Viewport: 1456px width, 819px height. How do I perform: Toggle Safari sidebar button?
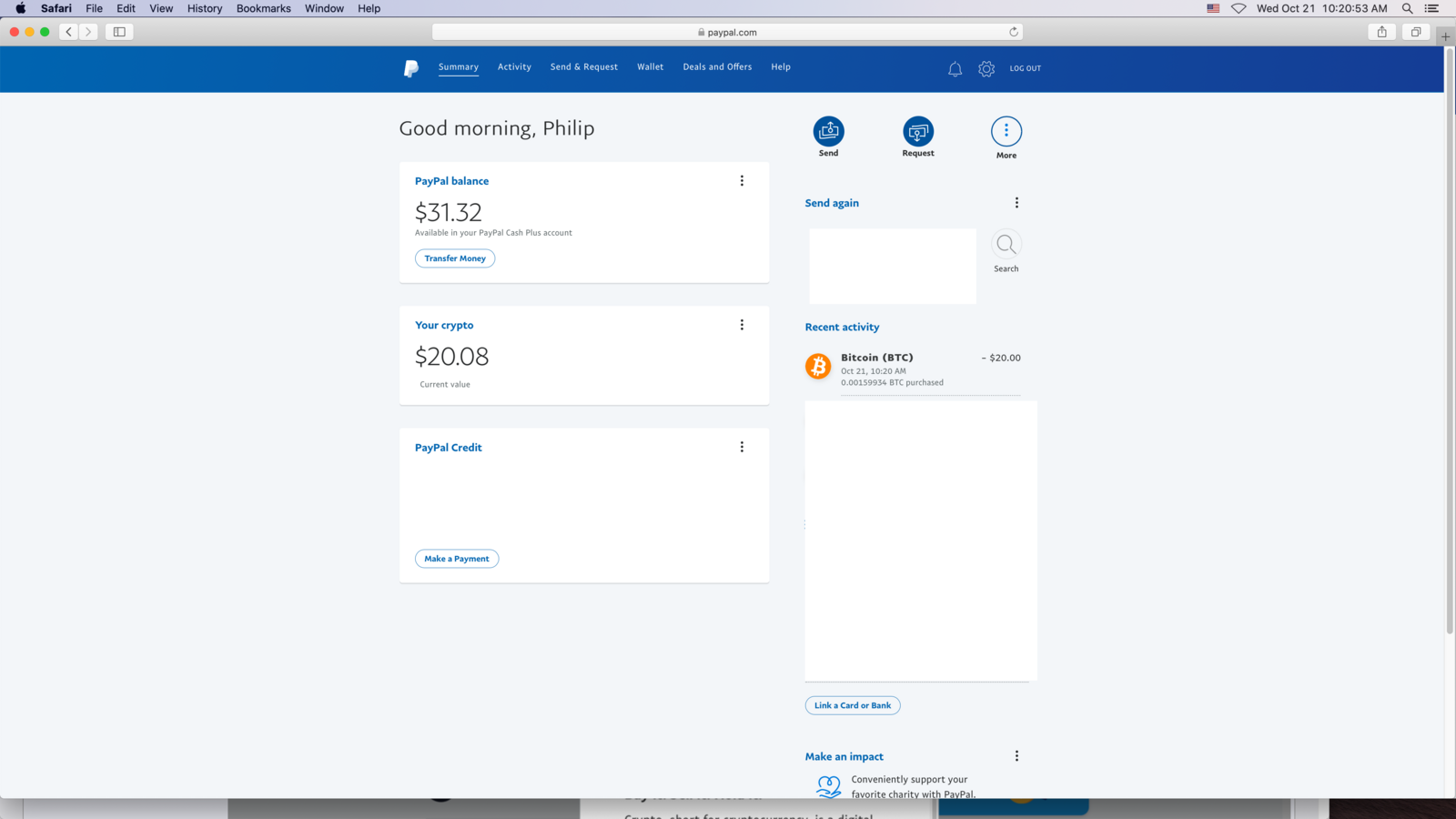tap(119, 32)
